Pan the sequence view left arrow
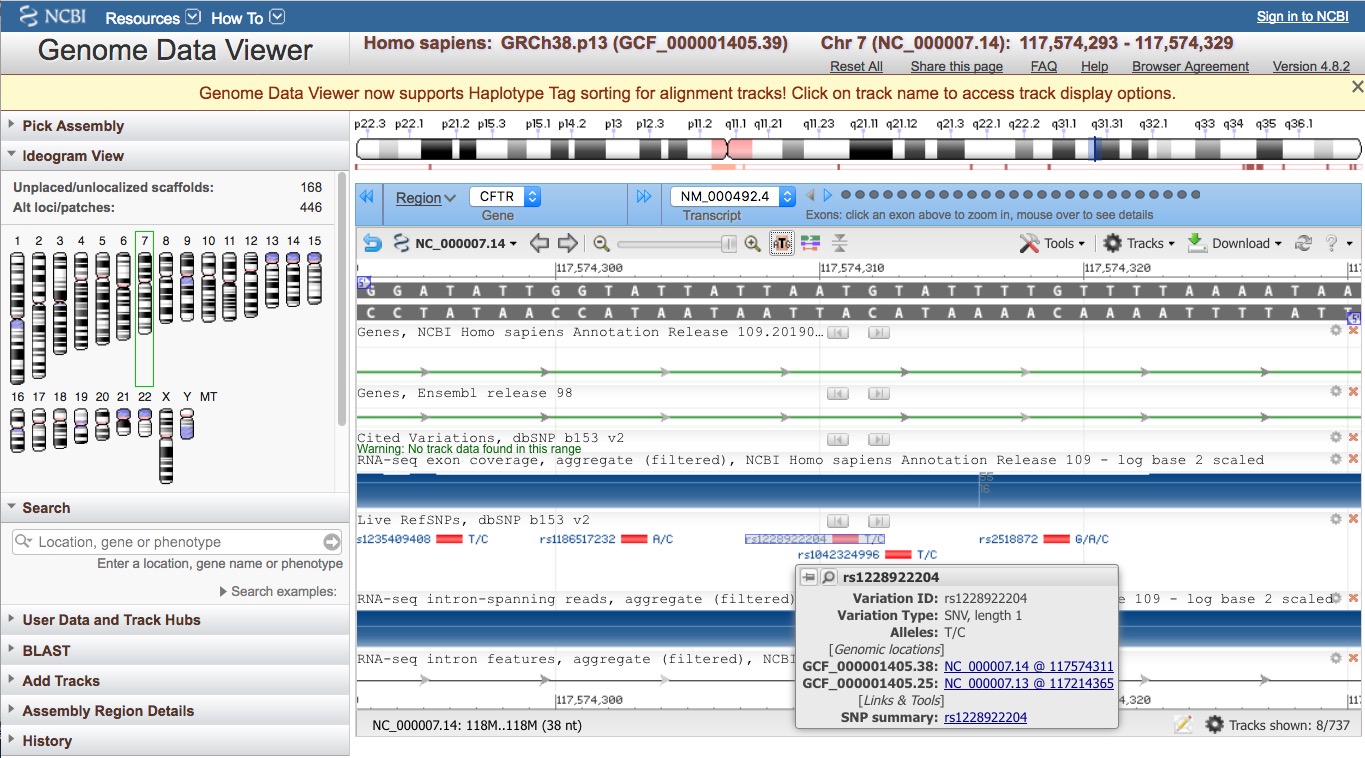The height and width of the screenshot is (758, 1365). (539, 243)
